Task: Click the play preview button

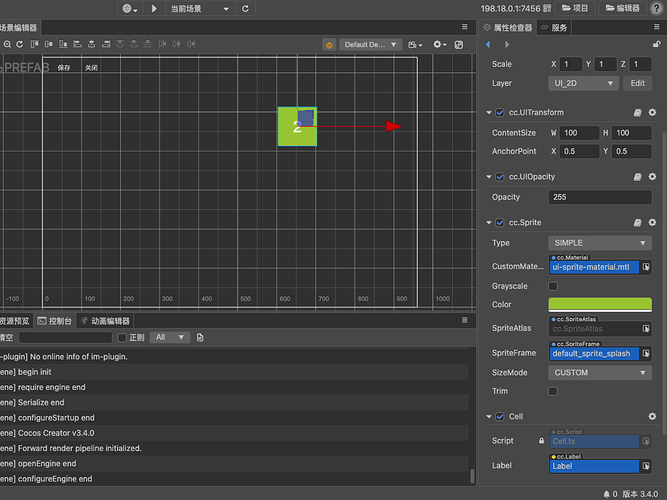Action: click(154, 8)
